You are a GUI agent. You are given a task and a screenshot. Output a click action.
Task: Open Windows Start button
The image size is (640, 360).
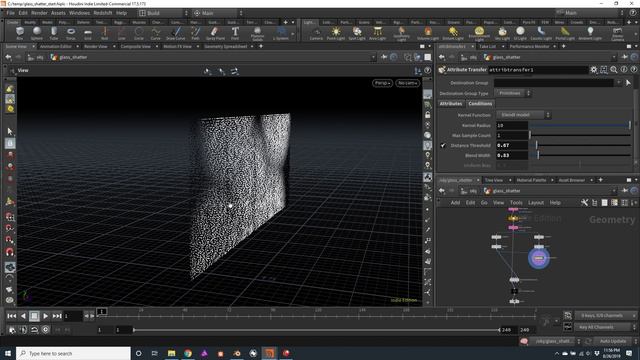8,353
